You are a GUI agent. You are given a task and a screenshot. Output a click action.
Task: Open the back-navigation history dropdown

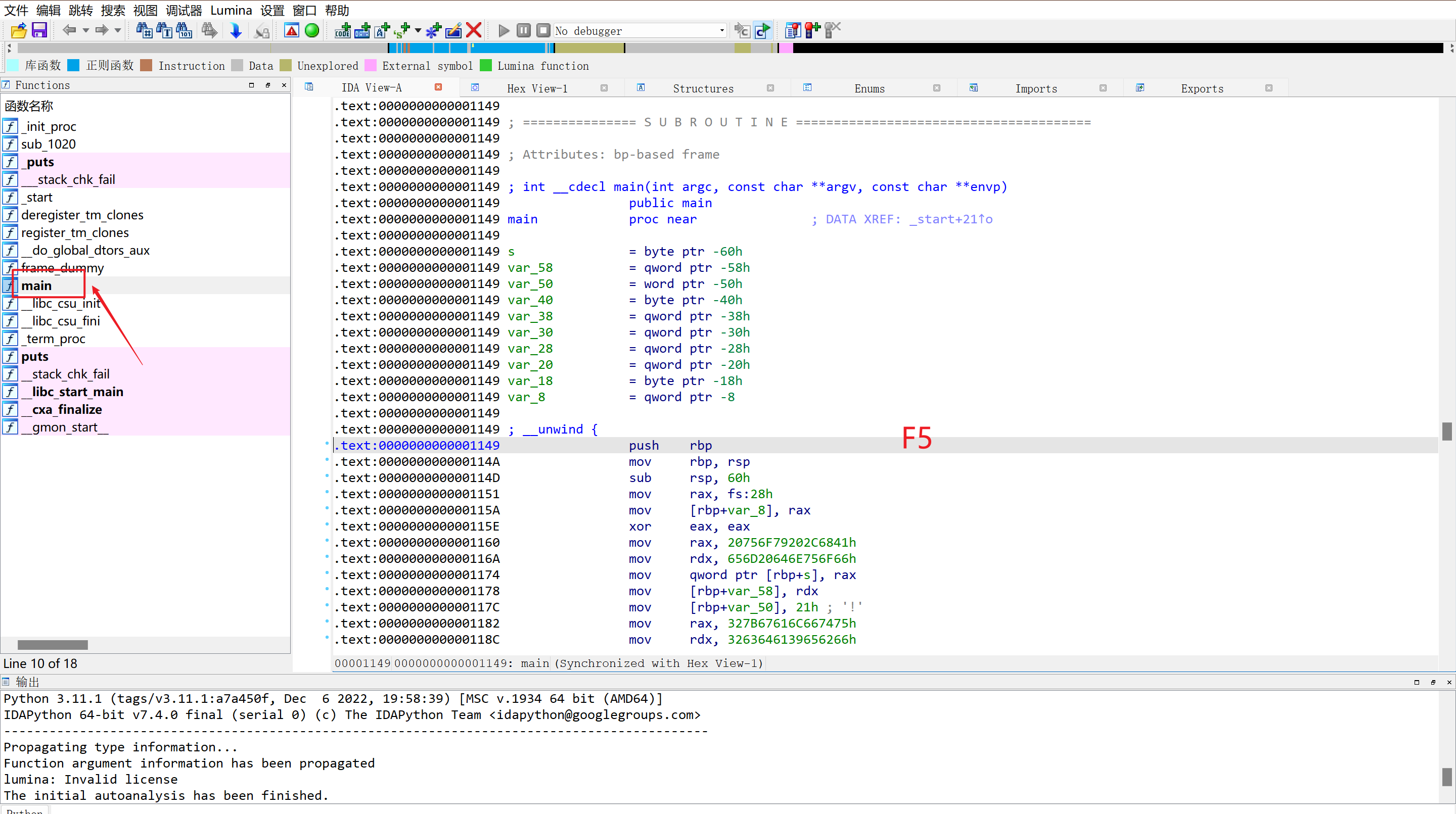86,30
